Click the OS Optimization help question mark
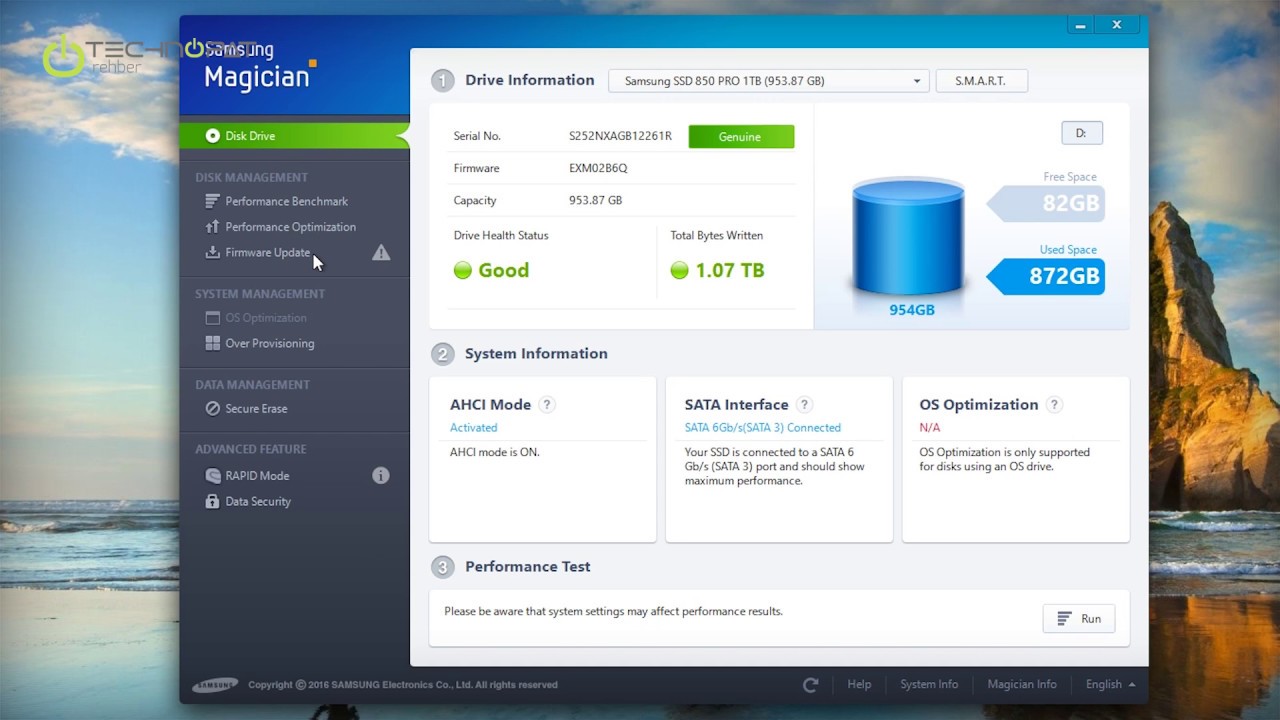Screen dimensions: 1280x720 (x=1054, y=405)
